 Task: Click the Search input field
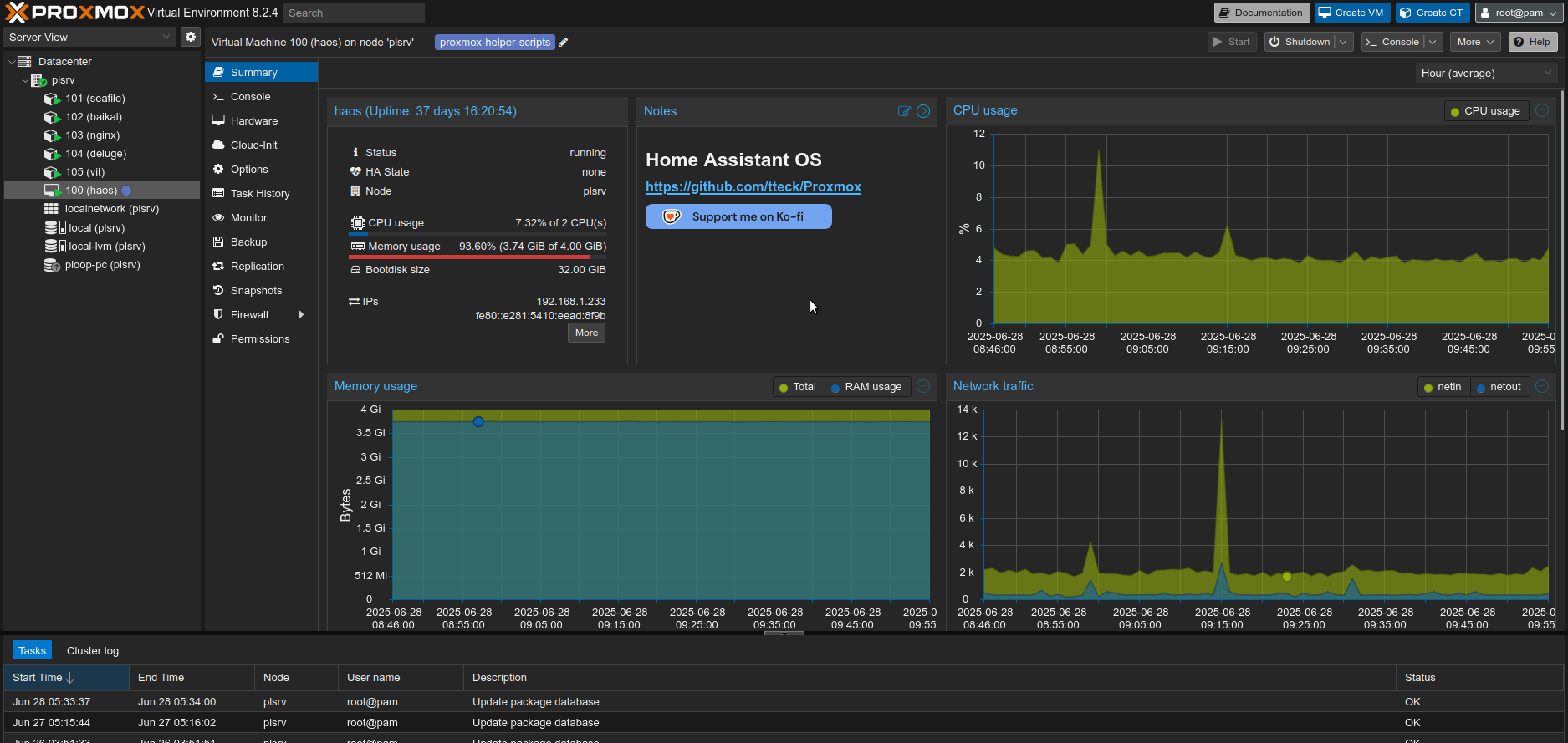353,13
